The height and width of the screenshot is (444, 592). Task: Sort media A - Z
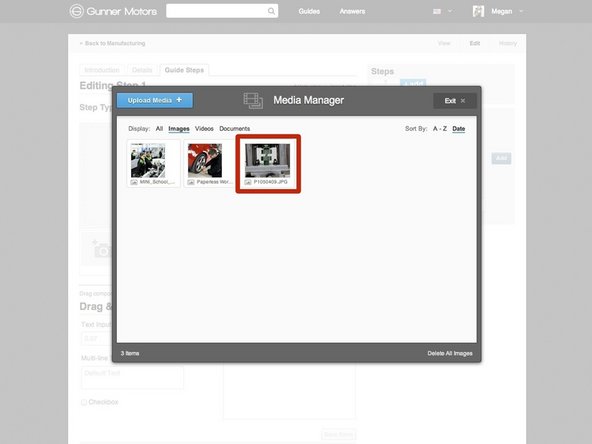tap(440, 129)
